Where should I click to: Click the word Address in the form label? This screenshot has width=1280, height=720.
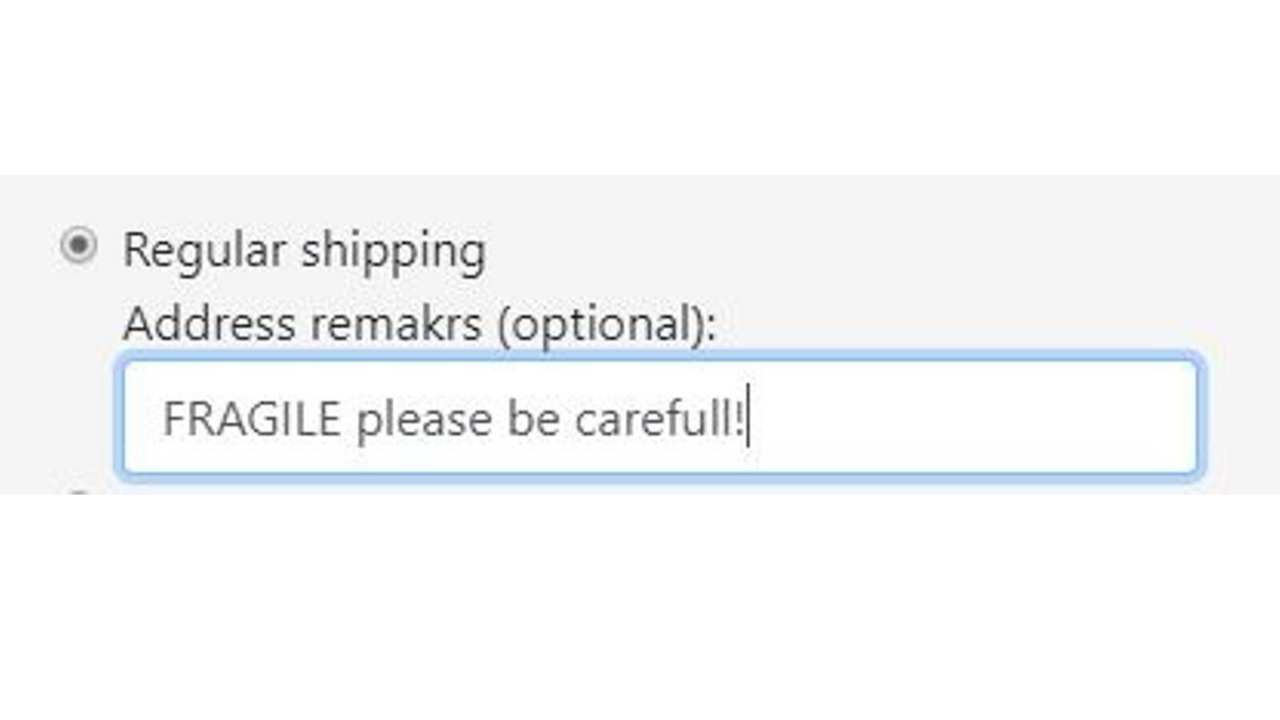pos(210,322)
